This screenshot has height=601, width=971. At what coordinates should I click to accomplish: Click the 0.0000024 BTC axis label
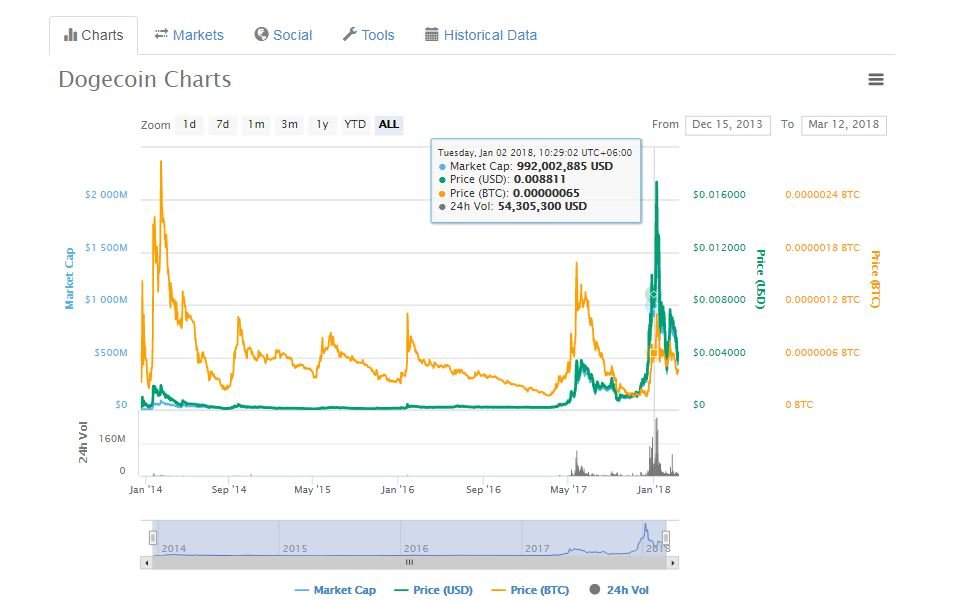click(x=822, y=194)
